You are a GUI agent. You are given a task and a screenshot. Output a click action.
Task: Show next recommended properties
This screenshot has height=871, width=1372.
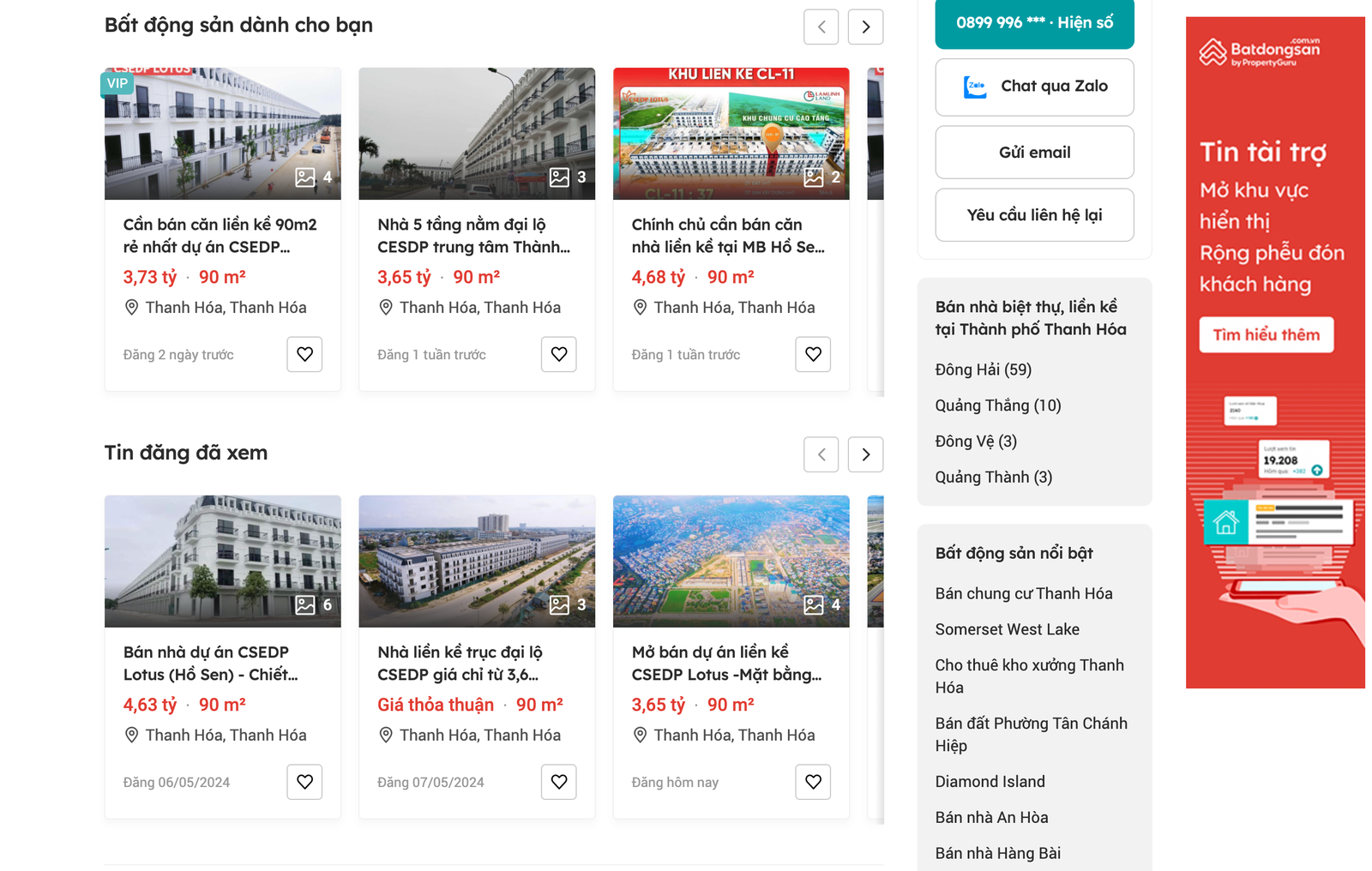click(865, 27)
